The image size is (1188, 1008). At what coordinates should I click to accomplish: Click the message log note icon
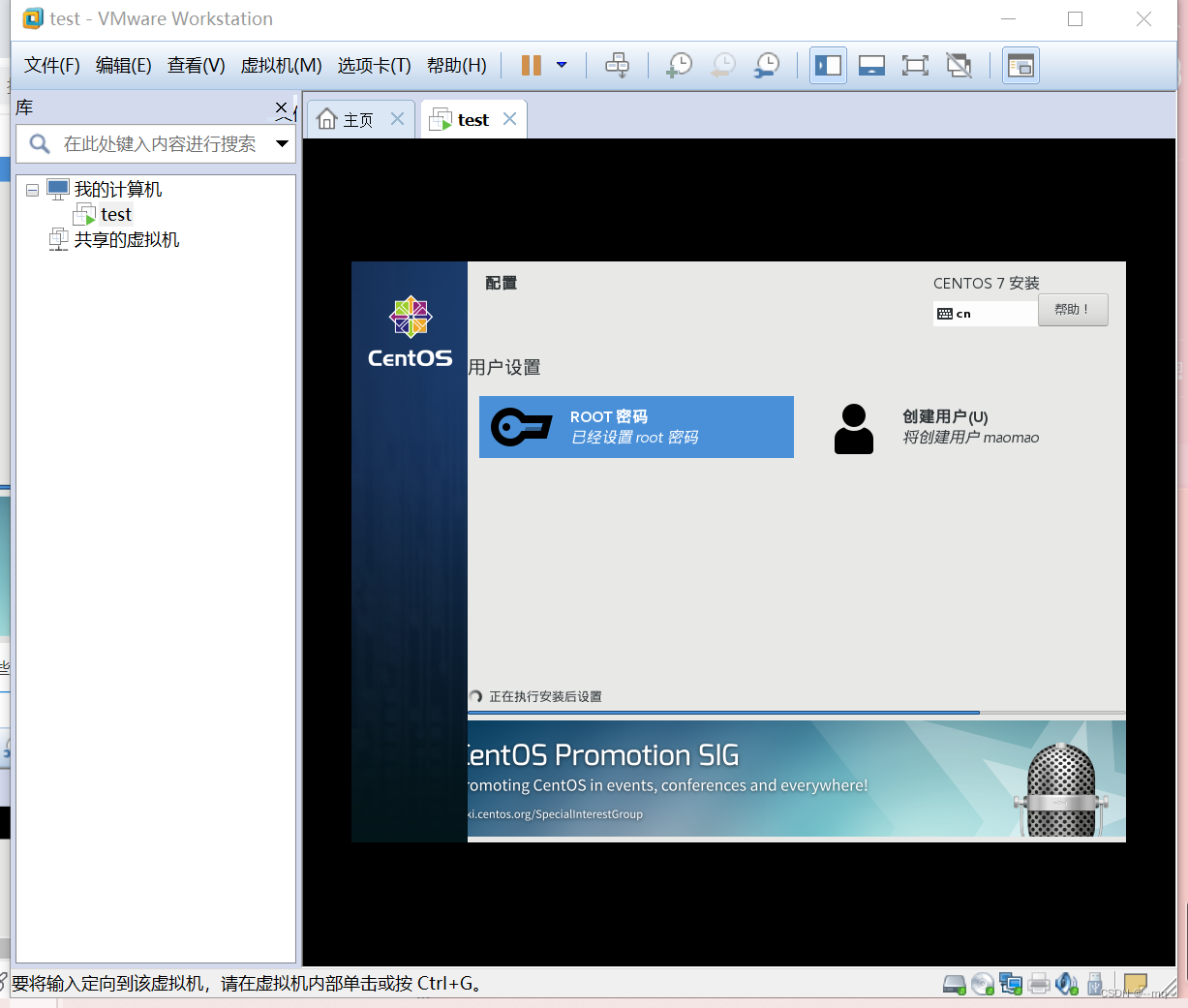pos(1135,984)
